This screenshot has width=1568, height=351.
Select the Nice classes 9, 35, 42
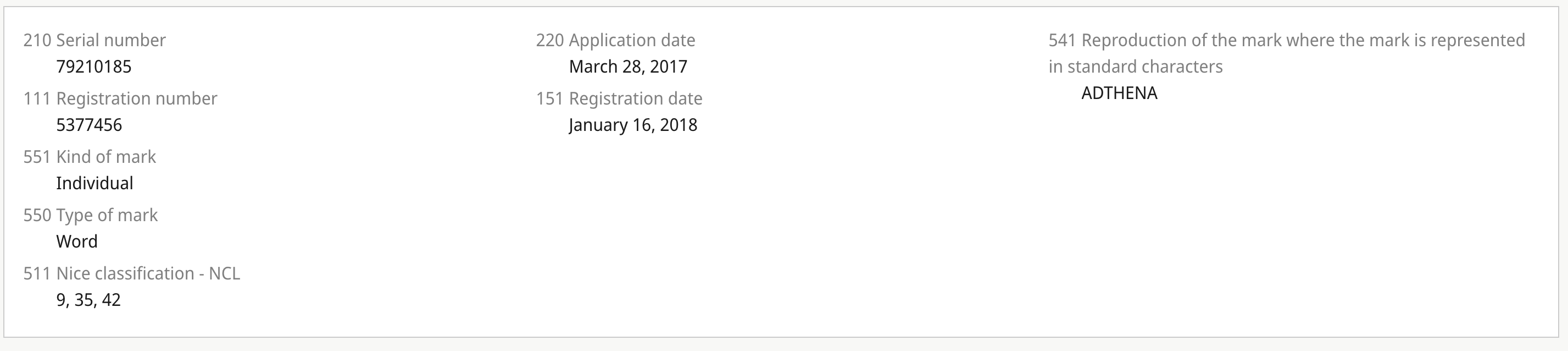(88, 300)
